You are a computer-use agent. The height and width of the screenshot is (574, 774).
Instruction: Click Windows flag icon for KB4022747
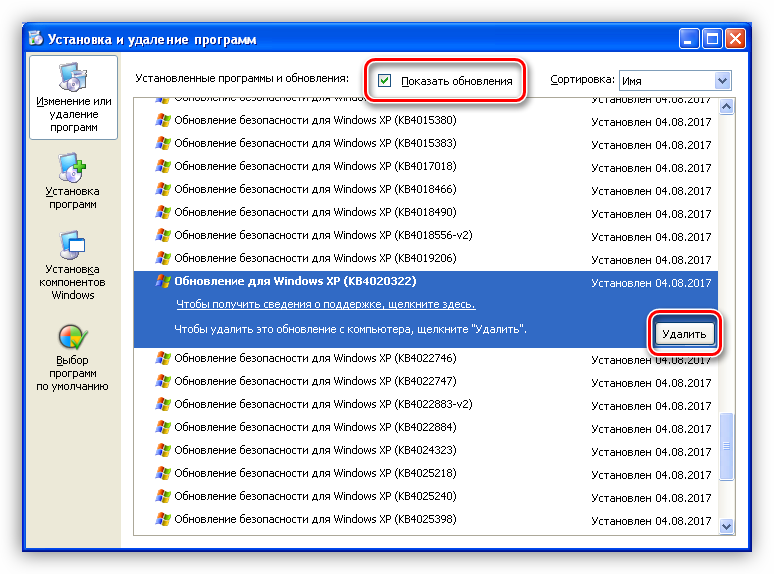point(162,381)
